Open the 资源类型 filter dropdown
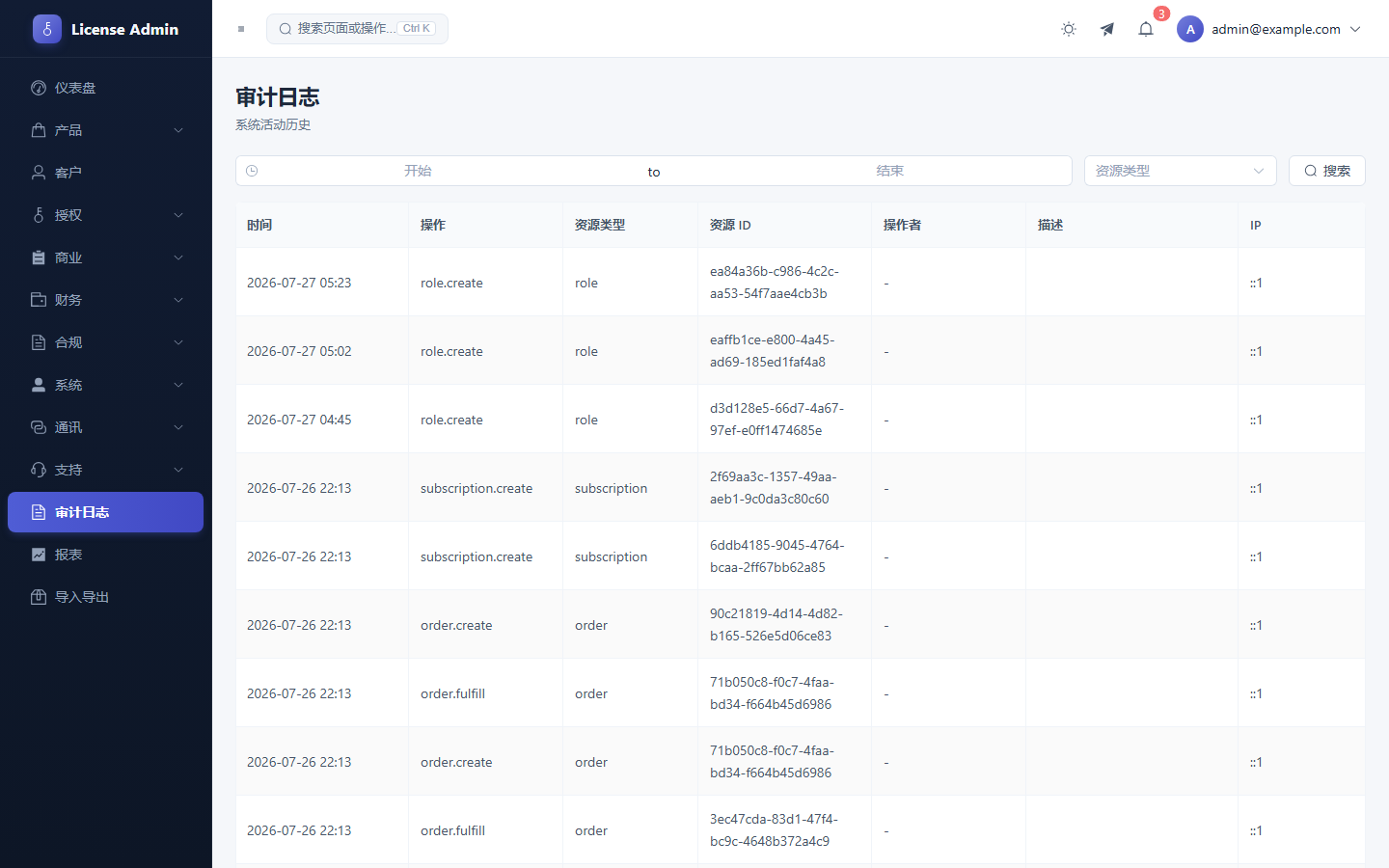The image size is (1389, 868). click(1181, 171)
